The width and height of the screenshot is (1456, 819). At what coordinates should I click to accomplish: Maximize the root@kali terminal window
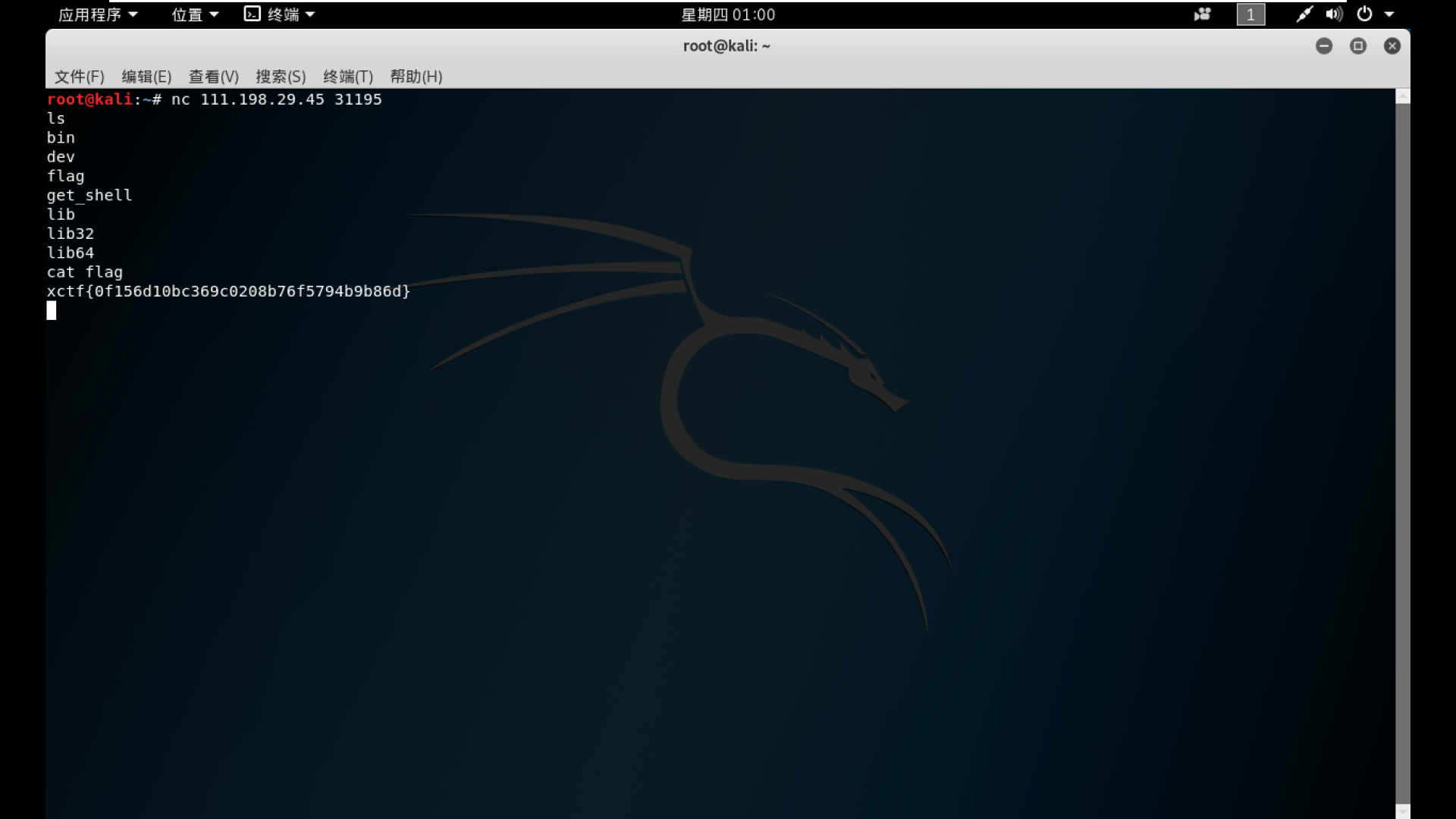(x=1358, y=46)
